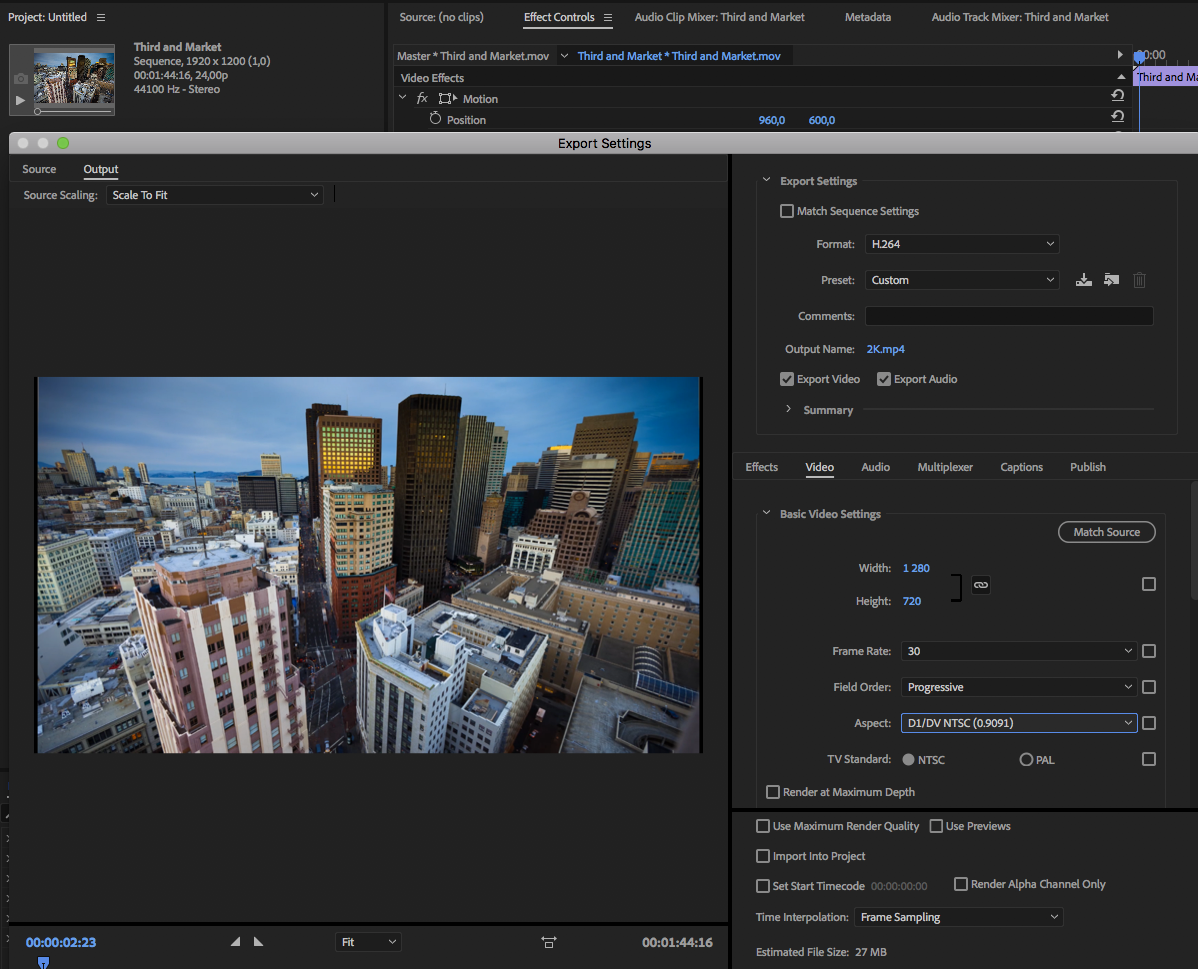
Task: Switch to the Audio tab
Action: coord(875,467)
